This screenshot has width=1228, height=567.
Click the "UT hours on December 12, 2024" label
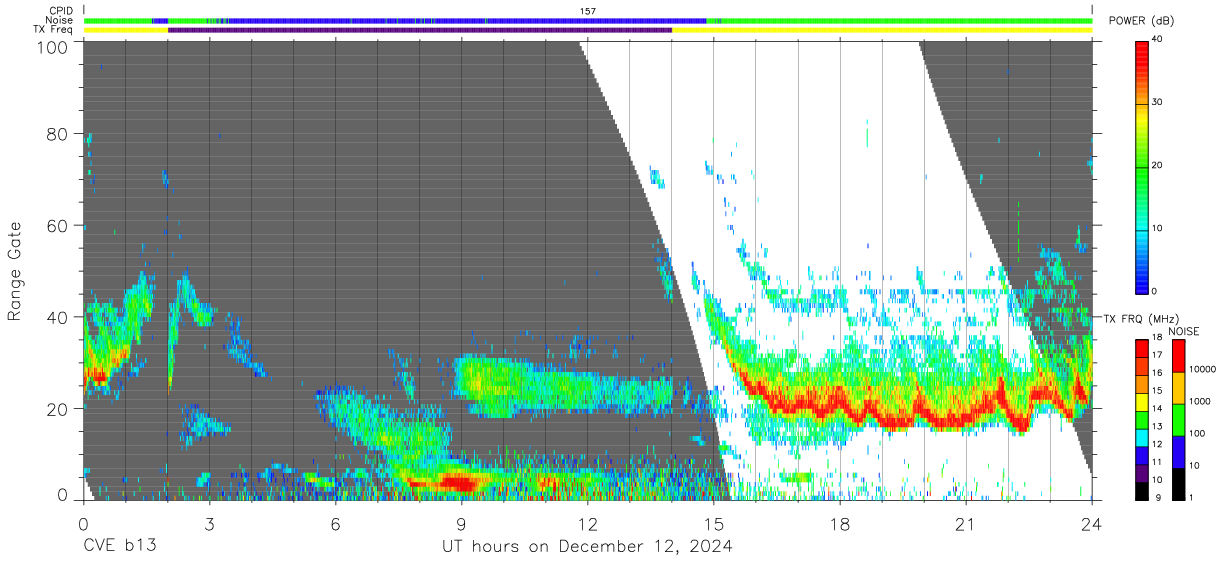pos(588,547)
